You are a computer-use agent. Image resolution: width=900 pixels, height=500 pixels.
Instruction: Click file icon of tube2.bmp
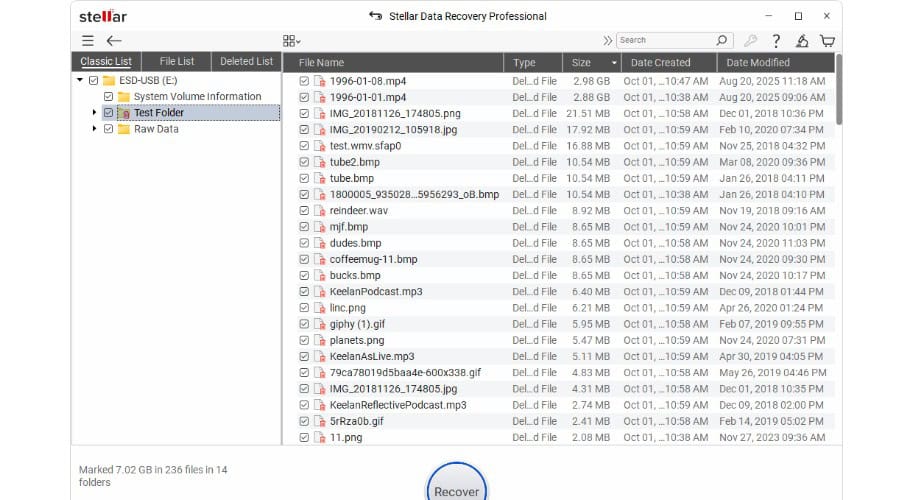[x=320, y=162]
